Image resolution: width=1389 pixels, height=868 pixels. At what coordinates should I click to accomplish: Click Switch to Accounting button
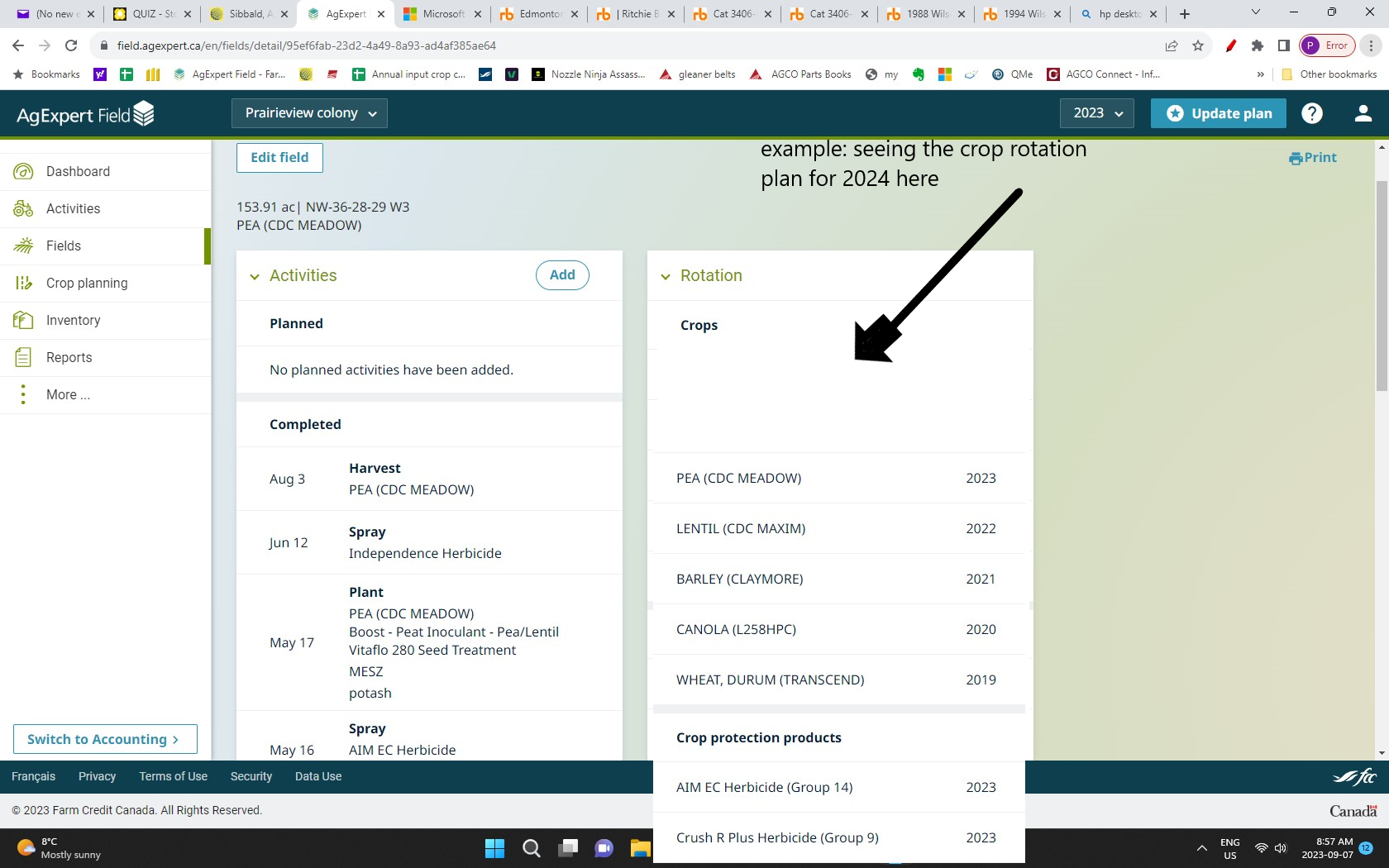pyautogui.click(x=105, y=739)
